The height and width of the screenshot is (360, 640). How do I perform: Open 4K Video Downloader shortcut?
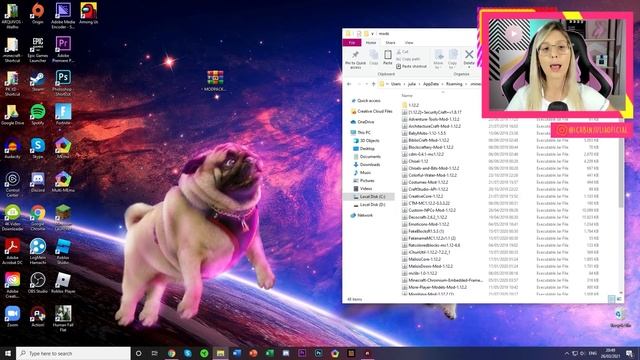point(12,218)
